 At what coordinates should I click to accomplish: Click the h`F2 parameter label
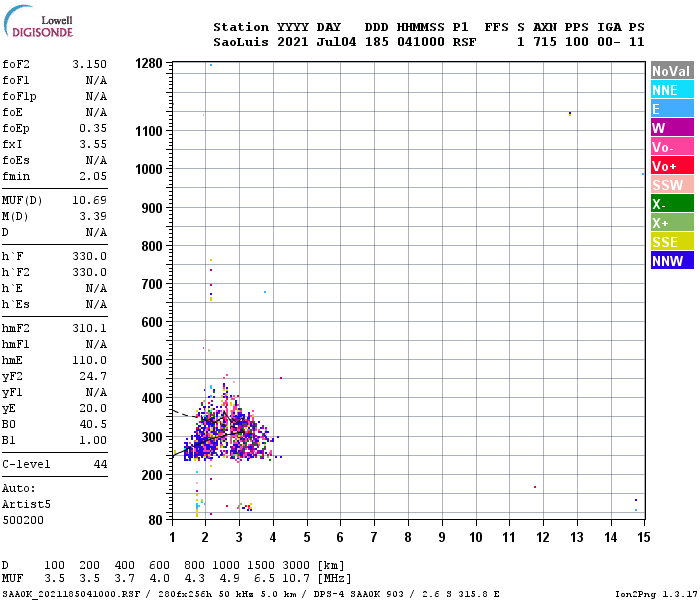pyautogui.click(x=16, y=272)
